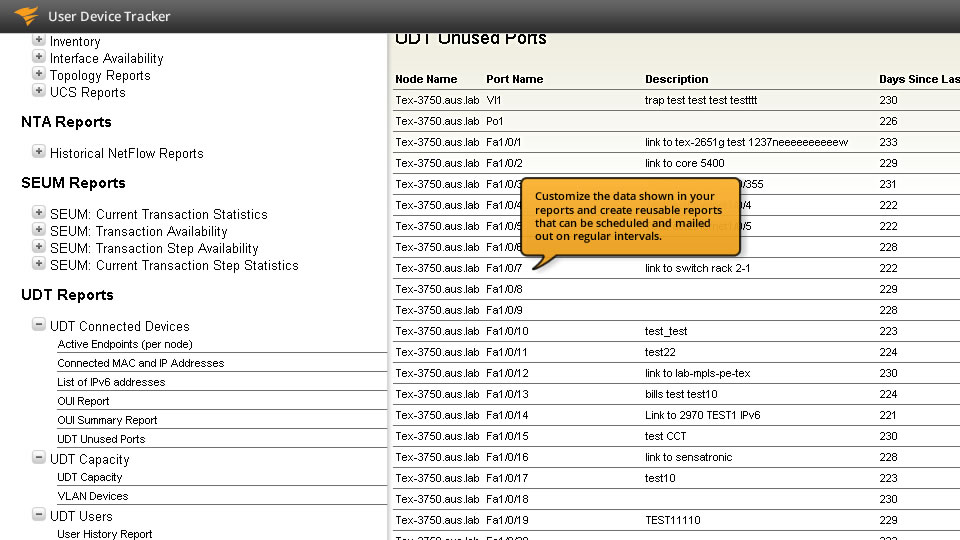The image size is (960, 540).
Task: Click the SEUM Reports heading
Action: (x=73, y=183)
